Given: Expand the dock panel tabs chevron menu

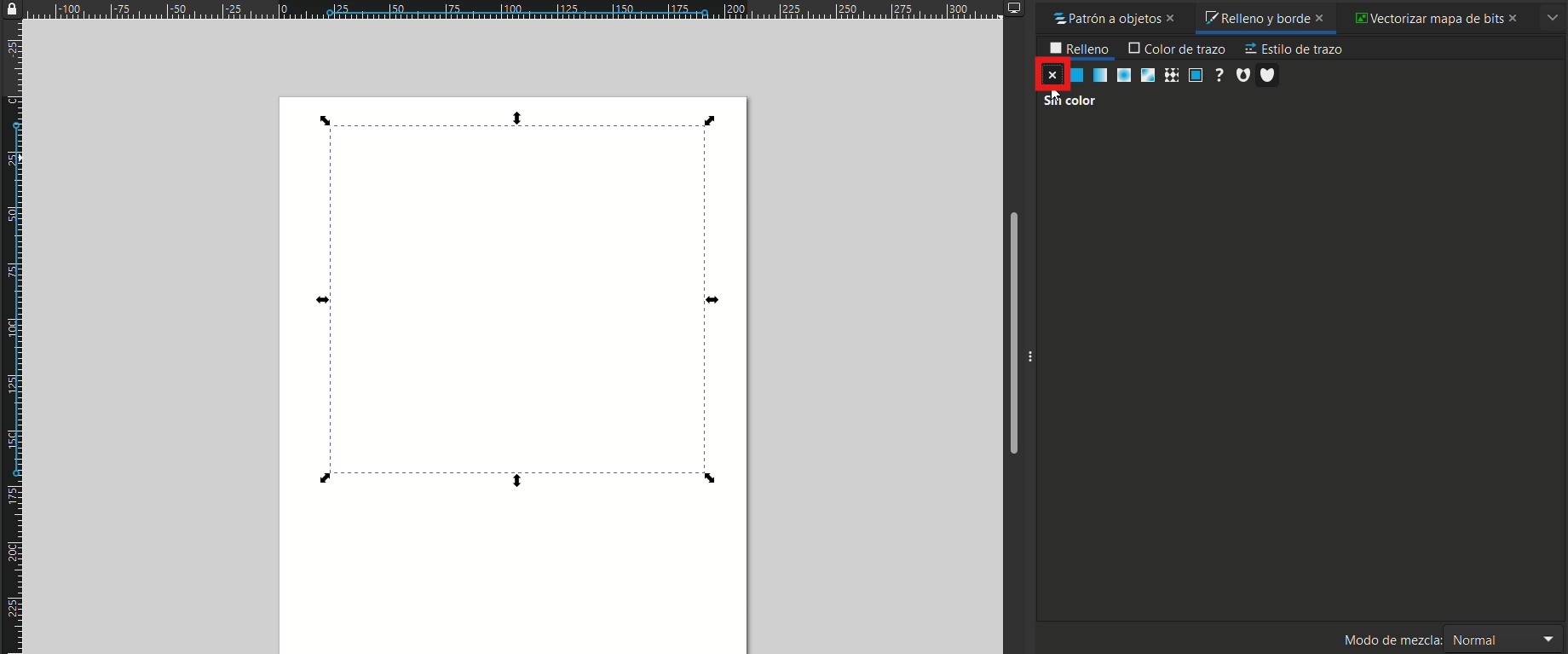Looking at the screenshot, I should 1553,18.
